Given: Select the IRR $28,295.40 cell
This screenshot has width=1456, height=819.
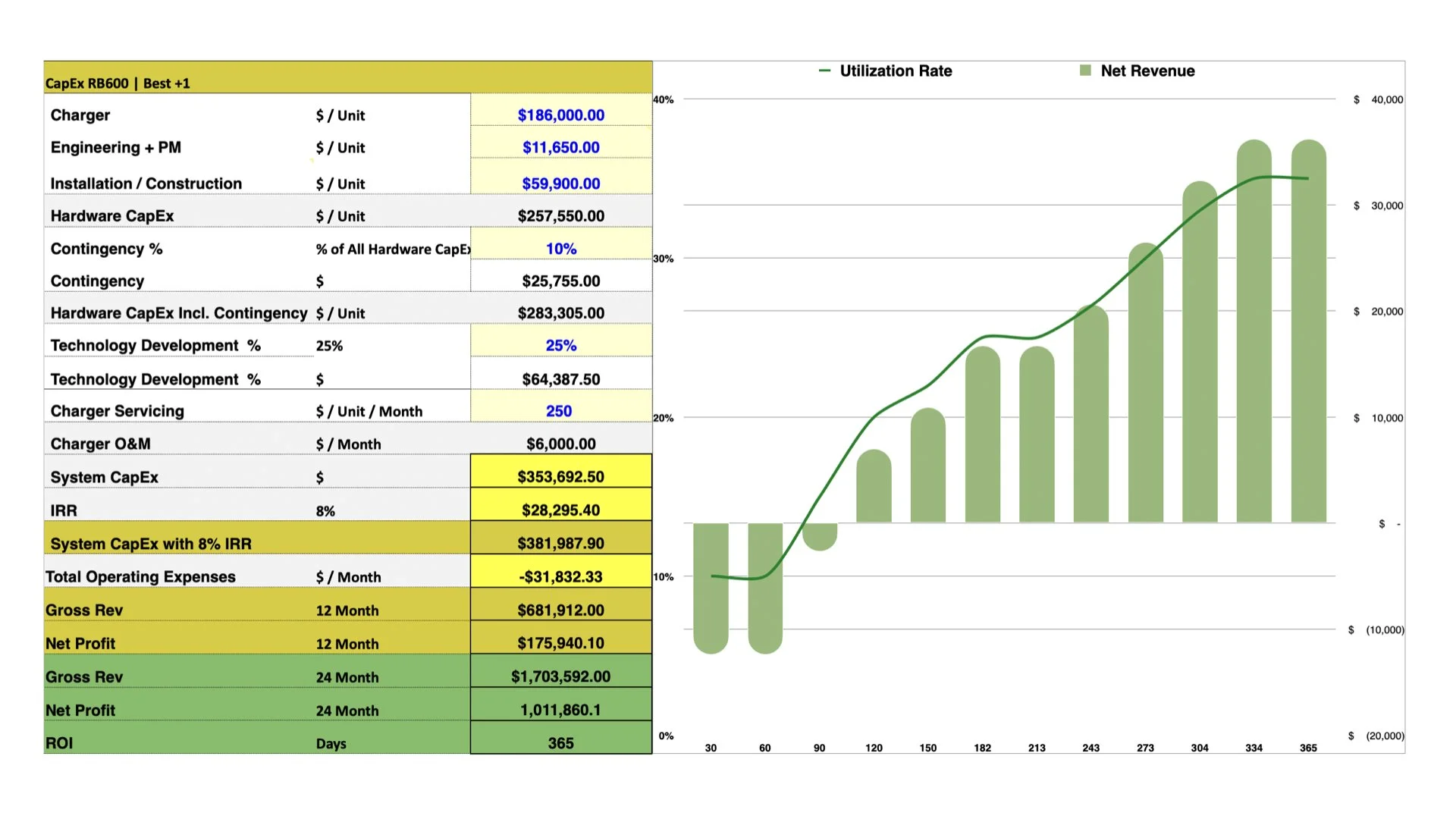Looking at the screenshot, I should (560, 510).
